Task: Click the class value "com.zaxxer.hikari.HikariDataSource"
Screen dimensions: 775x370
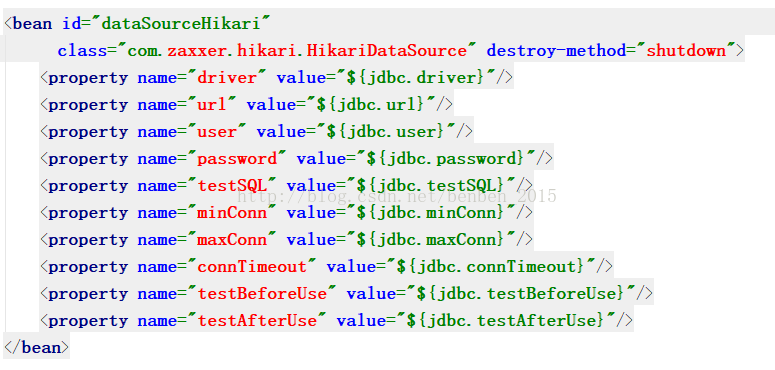Action: (297, 51)
